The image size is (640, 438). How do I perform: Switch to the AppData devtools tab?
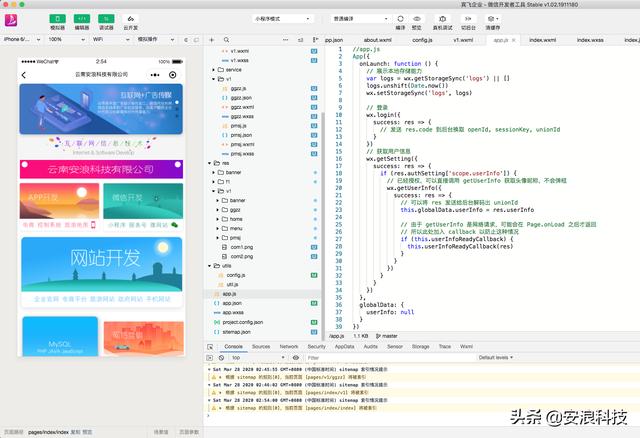coord(344,347)
